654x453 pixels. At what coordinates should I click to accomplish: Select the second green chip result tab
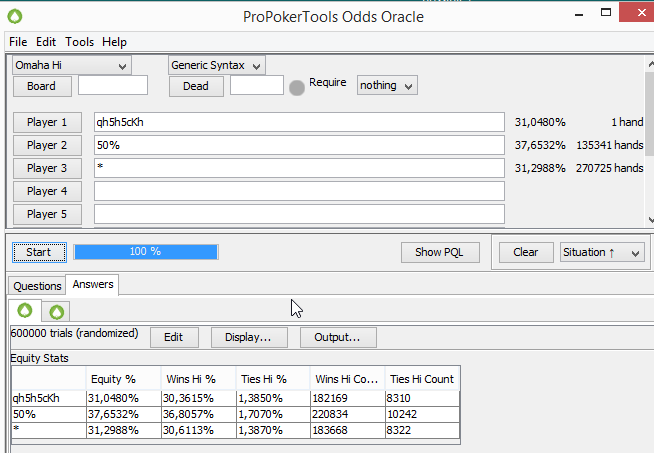click(x=56, y=311)
